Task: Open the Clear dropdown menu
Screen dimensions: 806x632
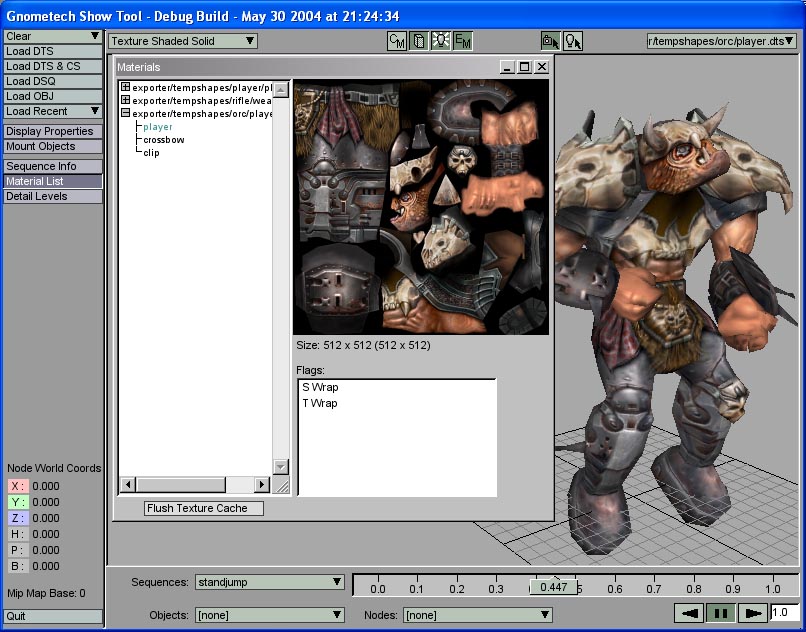Action: tap(53, 36)
